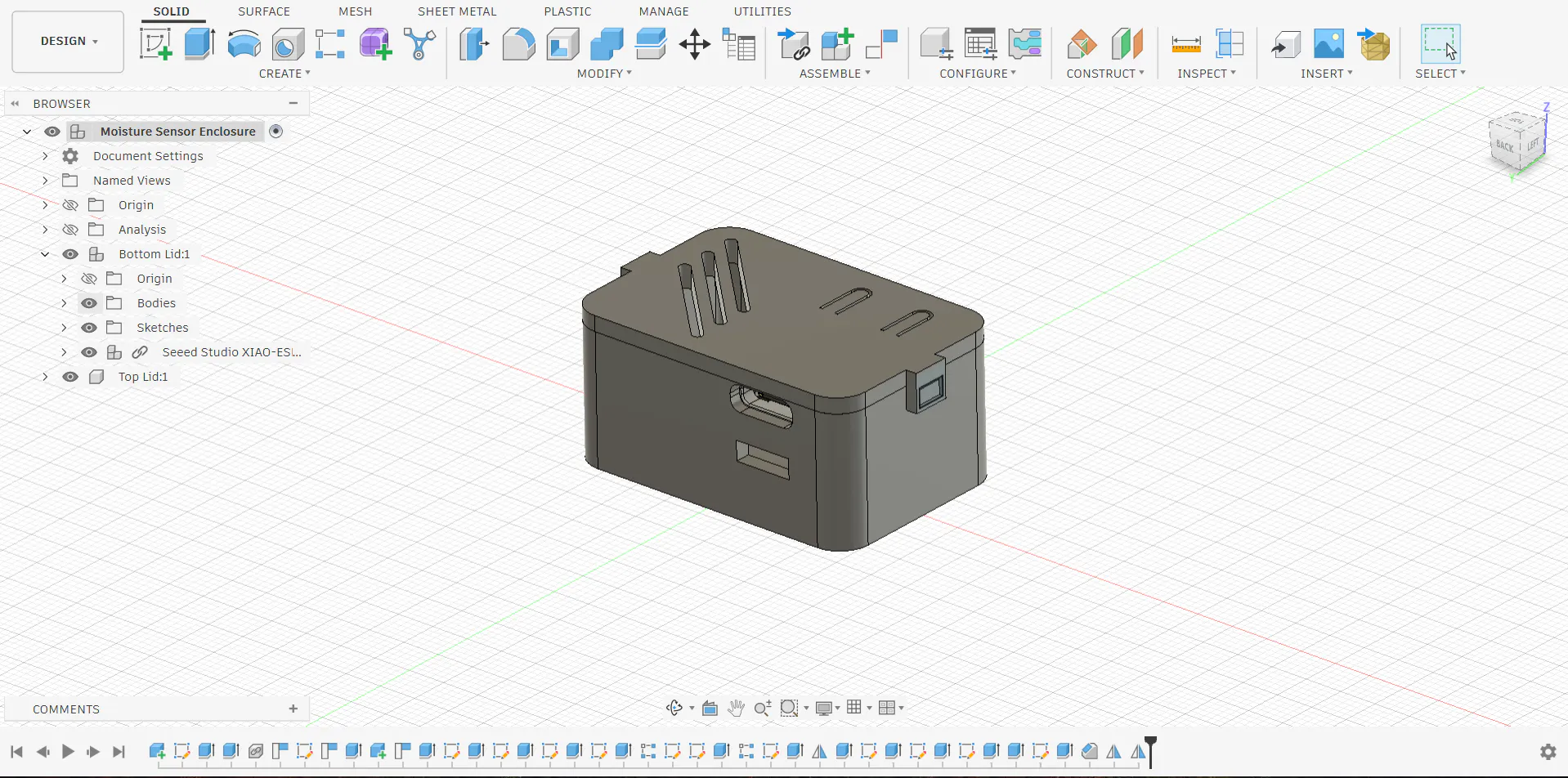Collapse the Bottom Lid:1 component
Image resolution: width=1568 pixels, height=778 pixels.
46,254
